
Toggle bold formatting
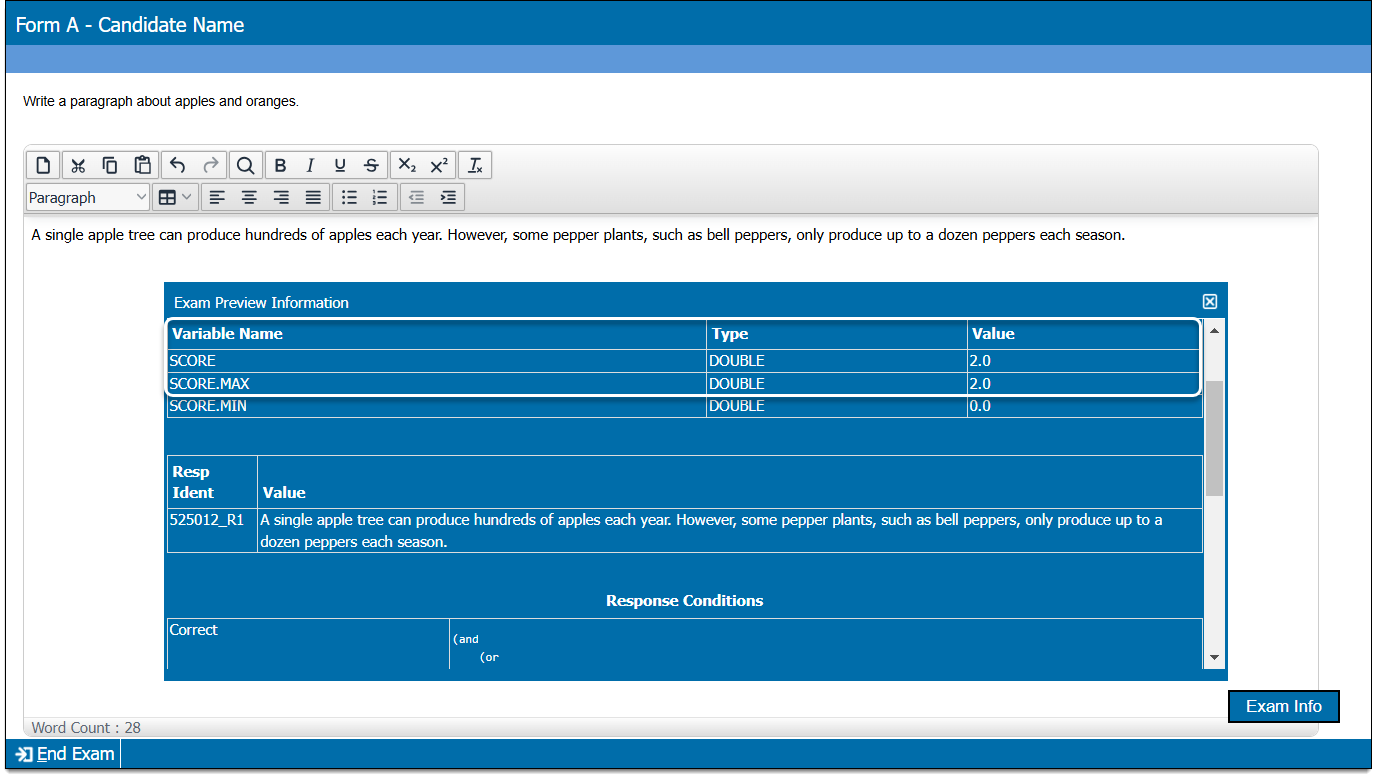[x=280, y=165]
